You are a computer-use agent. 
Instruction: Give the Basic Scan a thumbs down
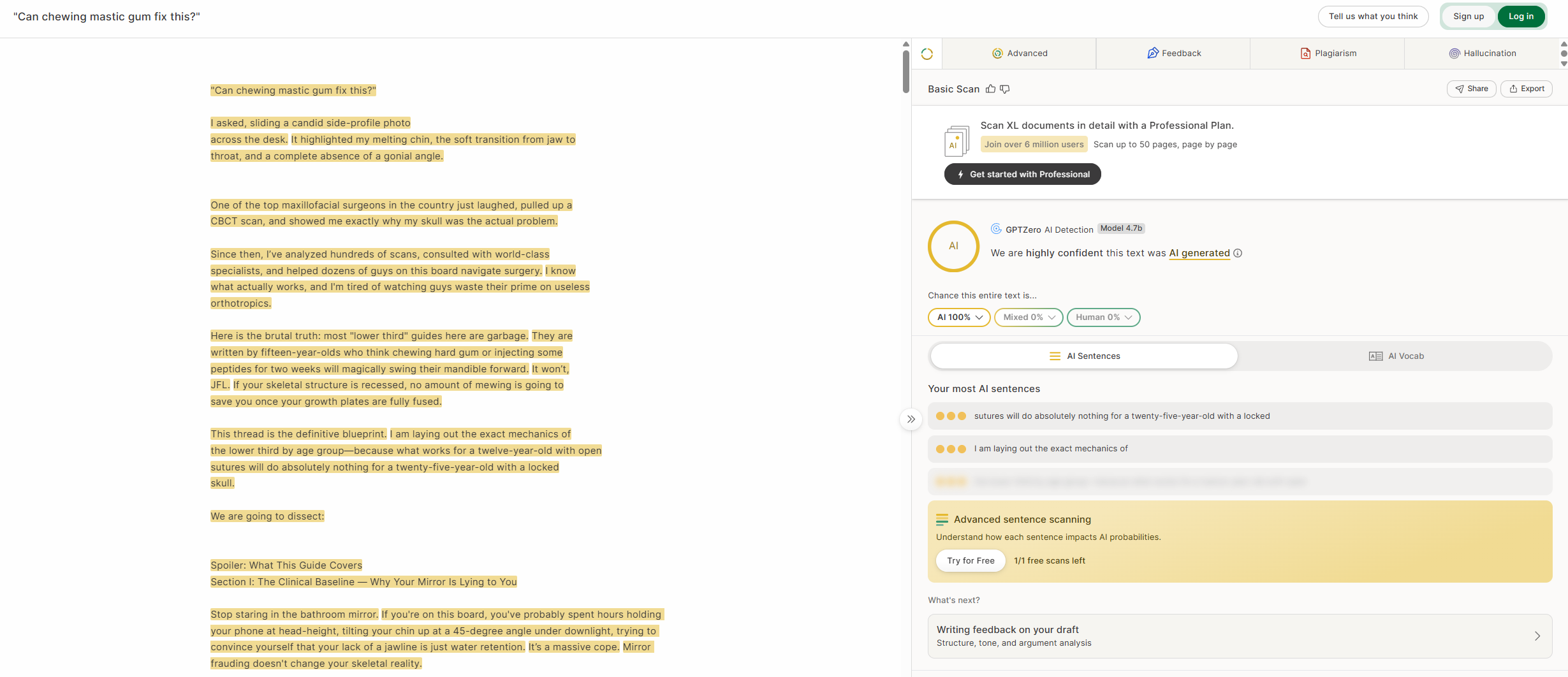click(x=1005, y=89)
